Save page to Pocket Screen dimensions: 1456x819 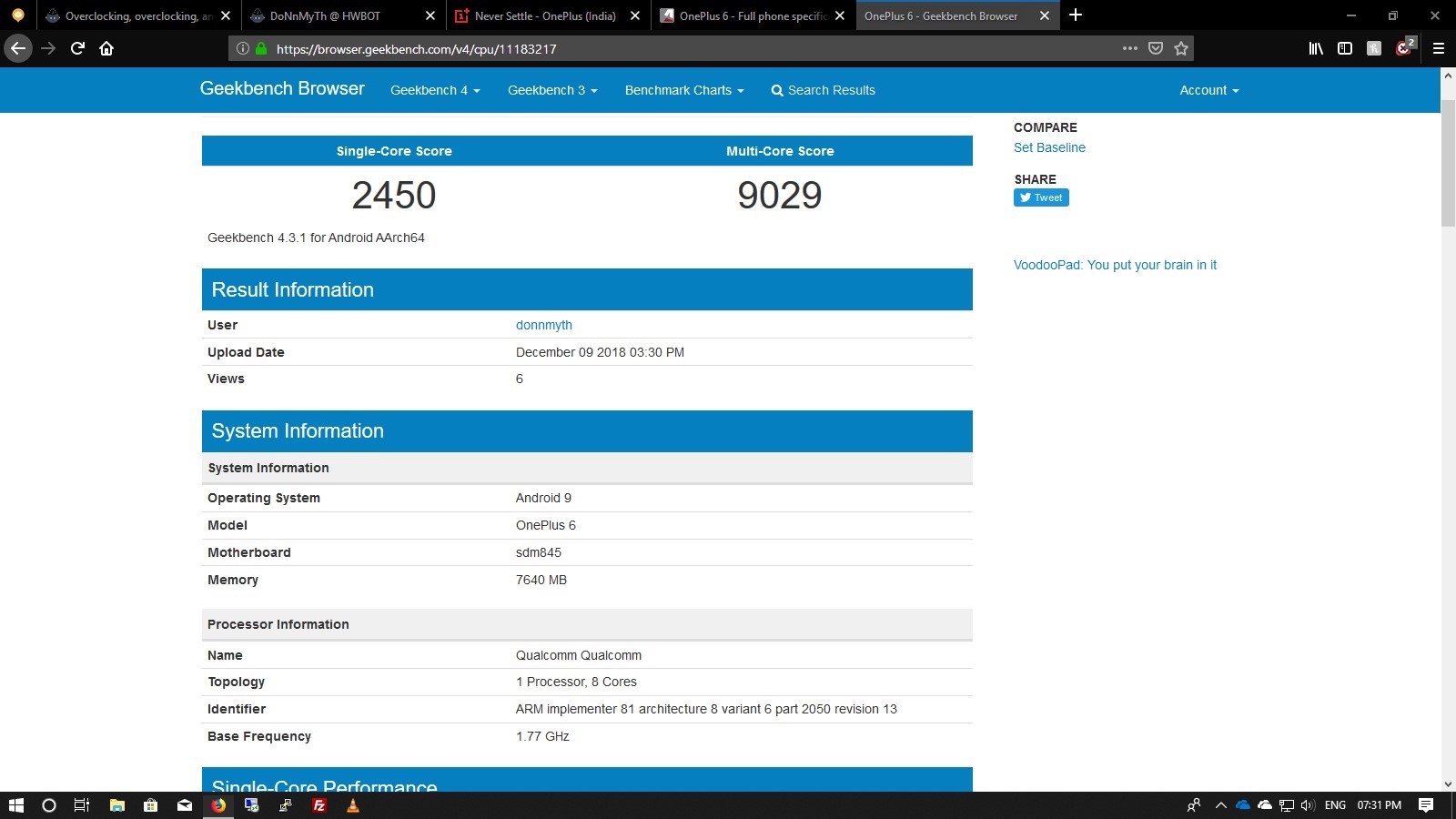point(1156,48)
